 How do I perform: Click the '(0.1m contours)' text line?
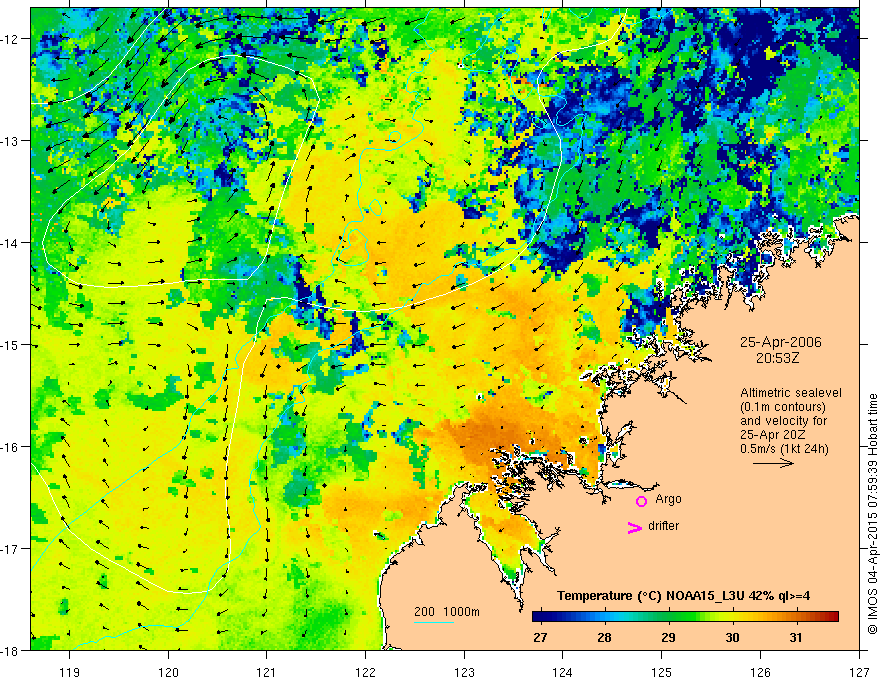pos(783,407)
